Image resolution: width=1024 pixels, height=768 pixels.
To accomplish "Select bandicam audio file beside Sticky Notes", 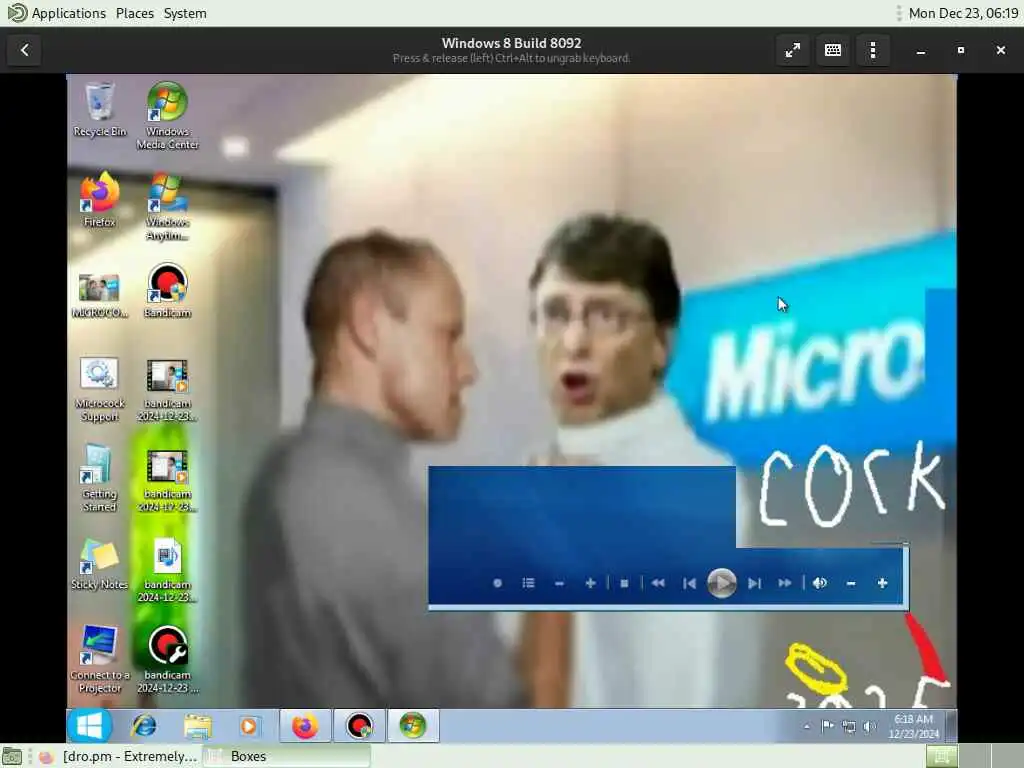I will tap(167, 570).
